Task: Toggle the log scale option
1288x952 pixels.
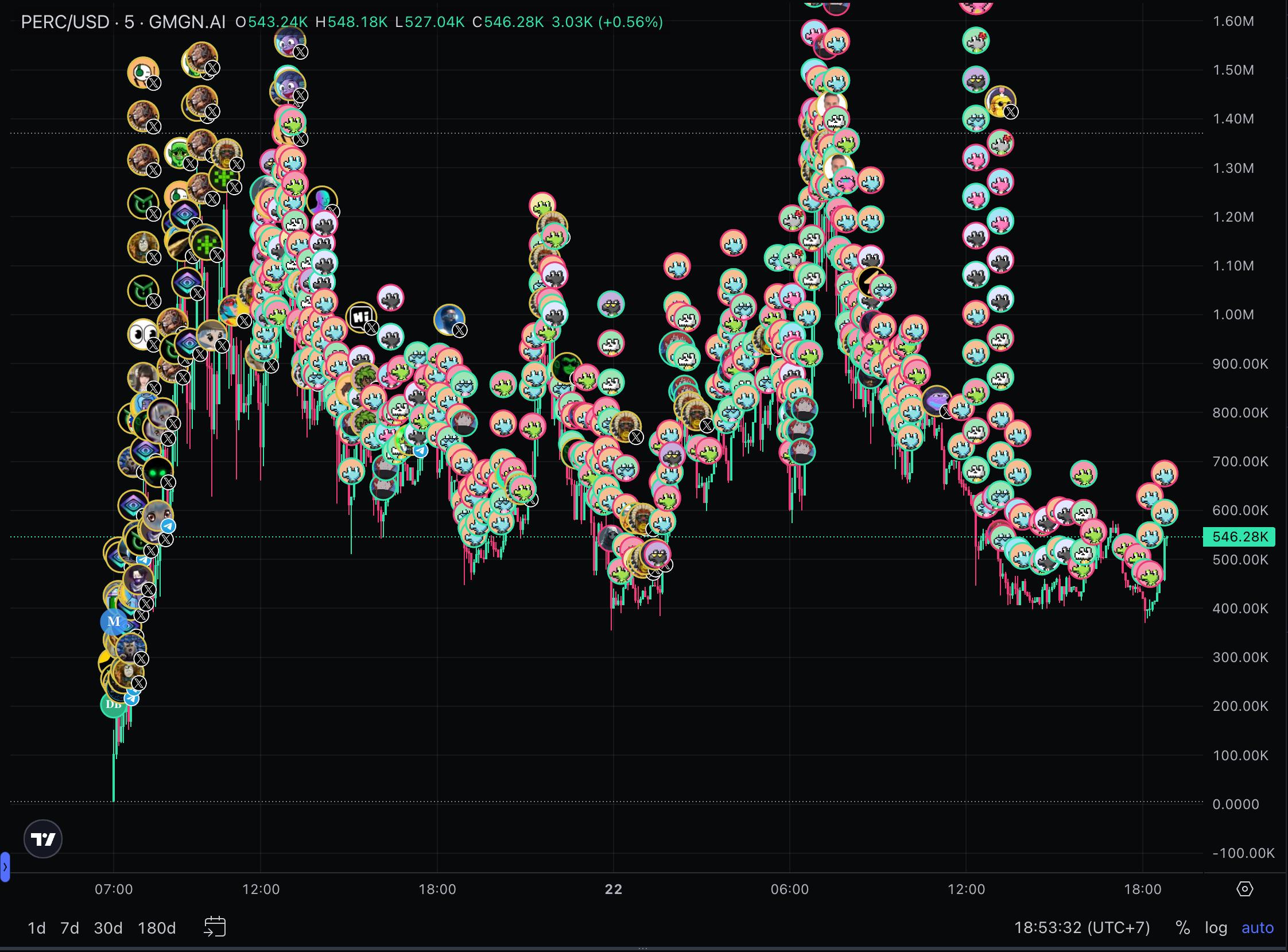Action: (x=1216, y=927)
